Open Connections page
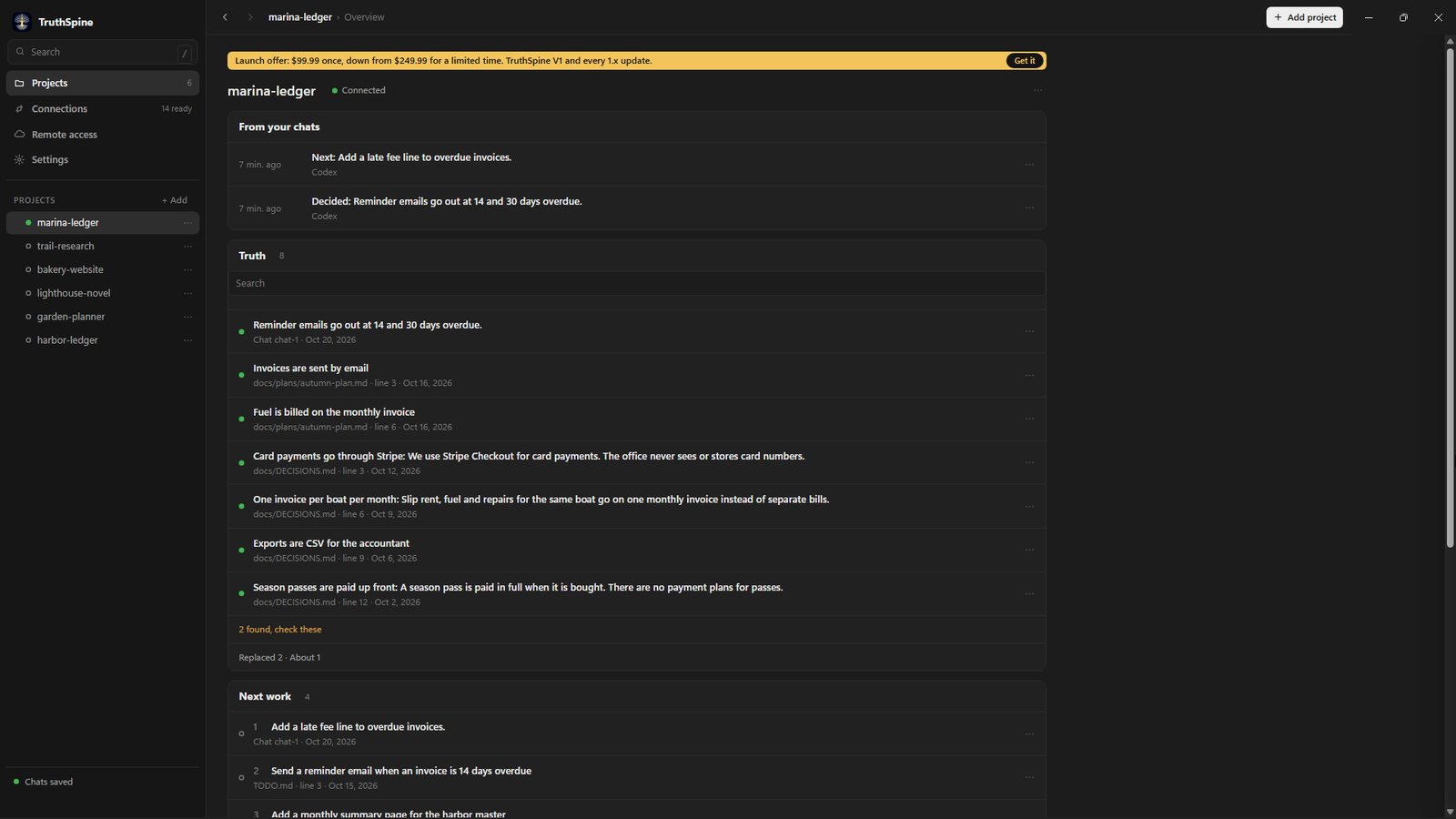The width and height of the screenshot is (1456, 819). (103, 108)
